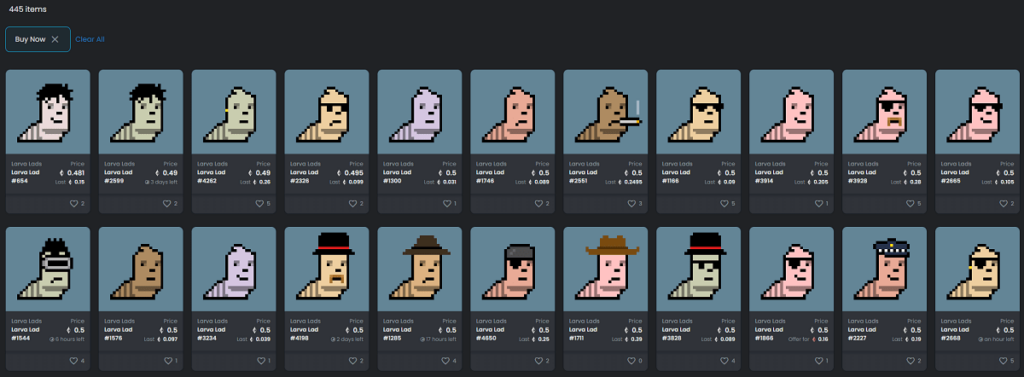Open the eyepatch Larva Lad #3928 image
Image resolution: width=1024 pixels, height=377 pixels.
coord(884,112)
